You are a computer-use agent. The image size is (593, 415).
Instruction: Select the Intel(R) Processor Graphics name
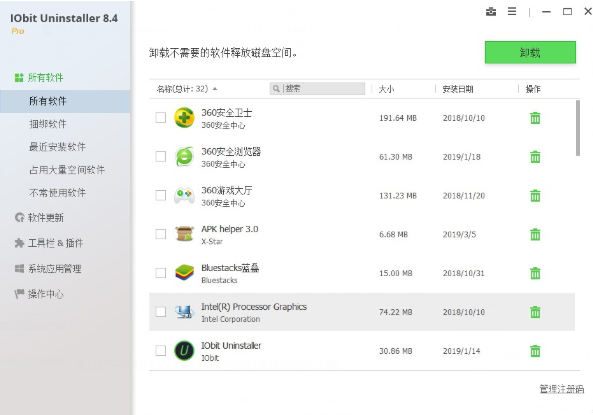[254, 307]
